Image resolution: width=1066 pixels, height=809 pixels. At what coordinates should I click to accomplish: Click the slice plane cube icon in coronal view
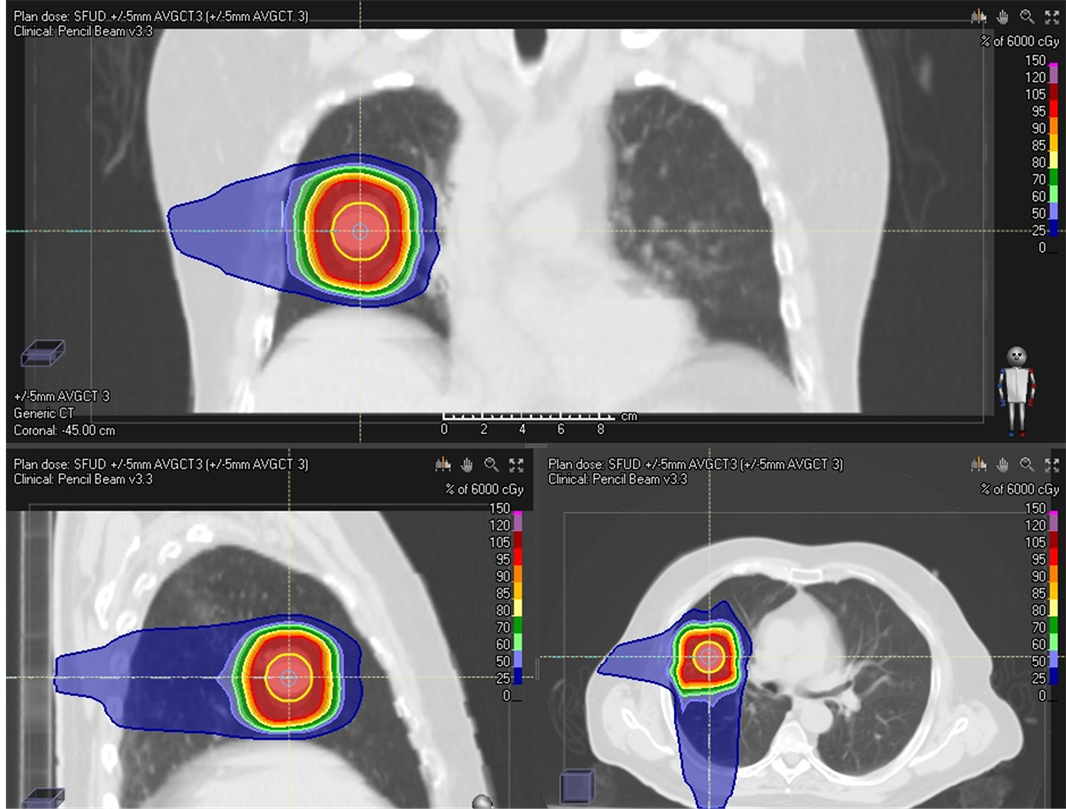tap(42, 354)
